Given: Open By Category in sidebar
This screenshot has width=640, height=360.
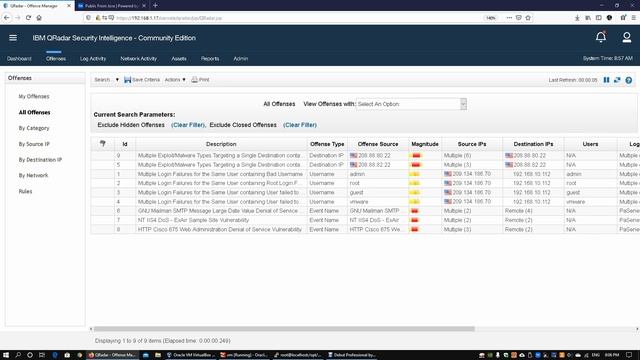Looking at the screenshot, I should 33,128.
